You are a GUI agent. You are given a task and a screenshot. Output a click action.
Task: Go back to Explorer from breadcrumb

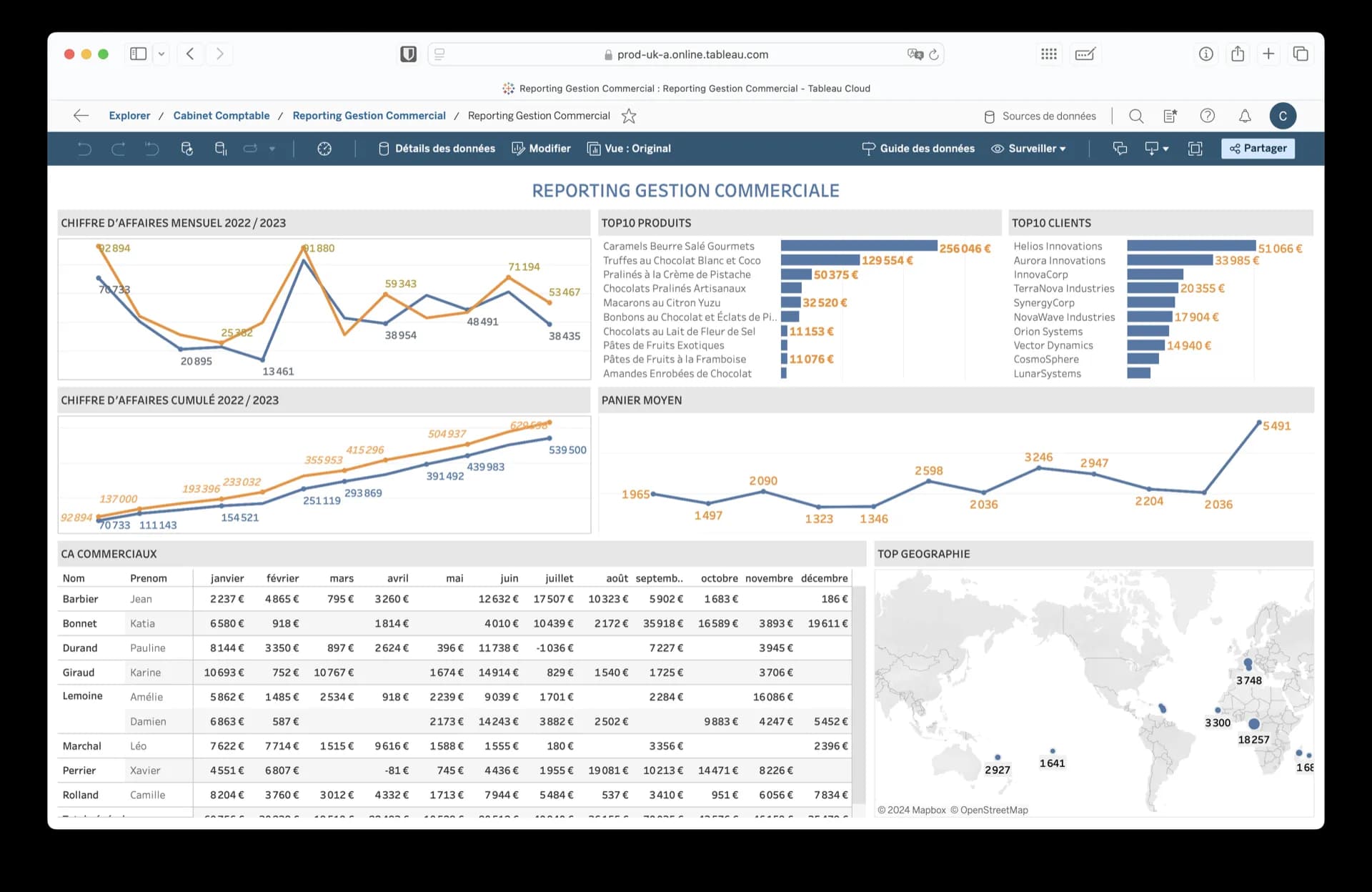click(x=129, y=115)
